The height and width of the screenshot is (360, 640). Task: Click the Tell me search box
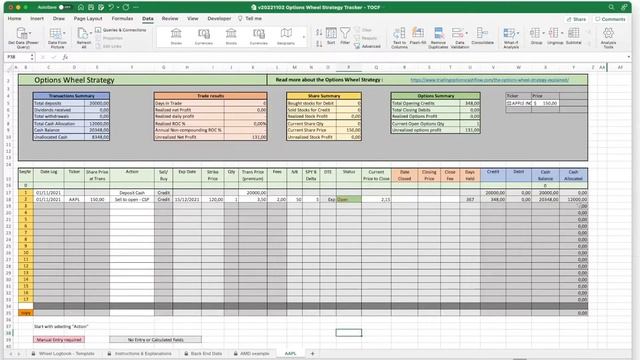coord(250,19)
